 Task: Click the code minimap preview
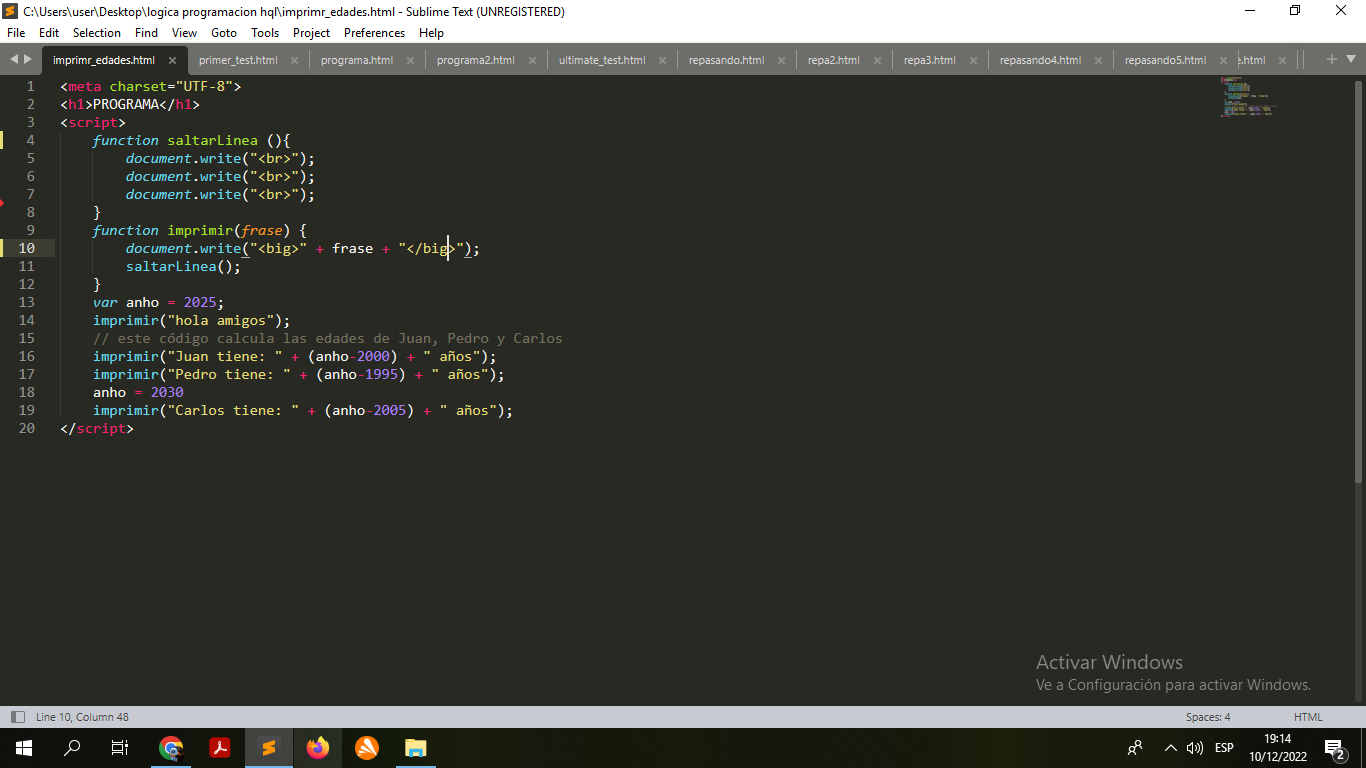[1248, 97]
